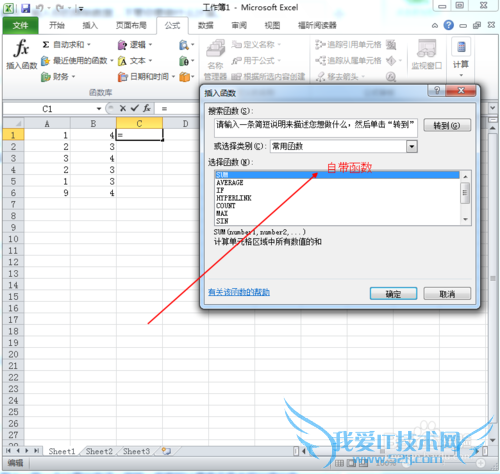
Task: Open the 财务 financial functions icon
Action: click(45, 77)
